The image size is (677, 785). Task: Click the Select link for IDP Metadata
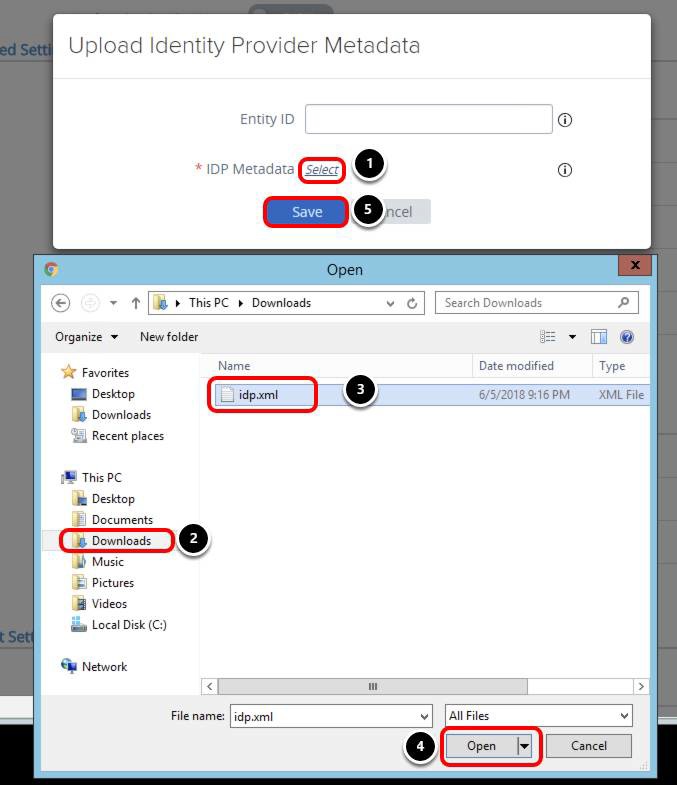pos(322,170)
